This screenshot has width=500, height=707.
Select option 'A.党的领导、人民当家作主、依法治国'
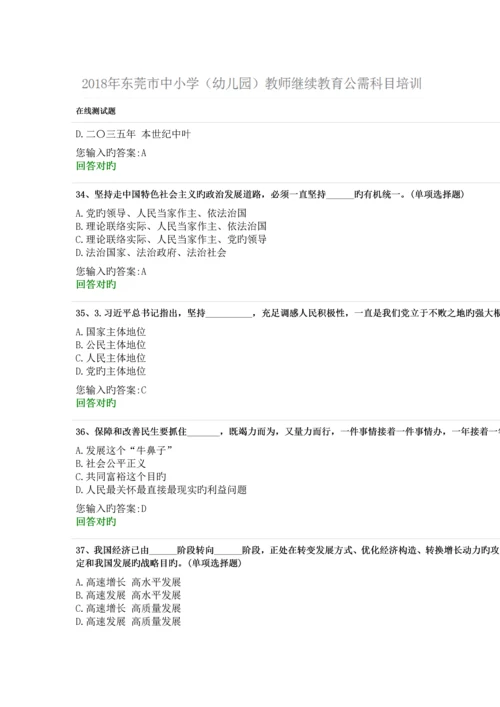(x=161, y=213)
